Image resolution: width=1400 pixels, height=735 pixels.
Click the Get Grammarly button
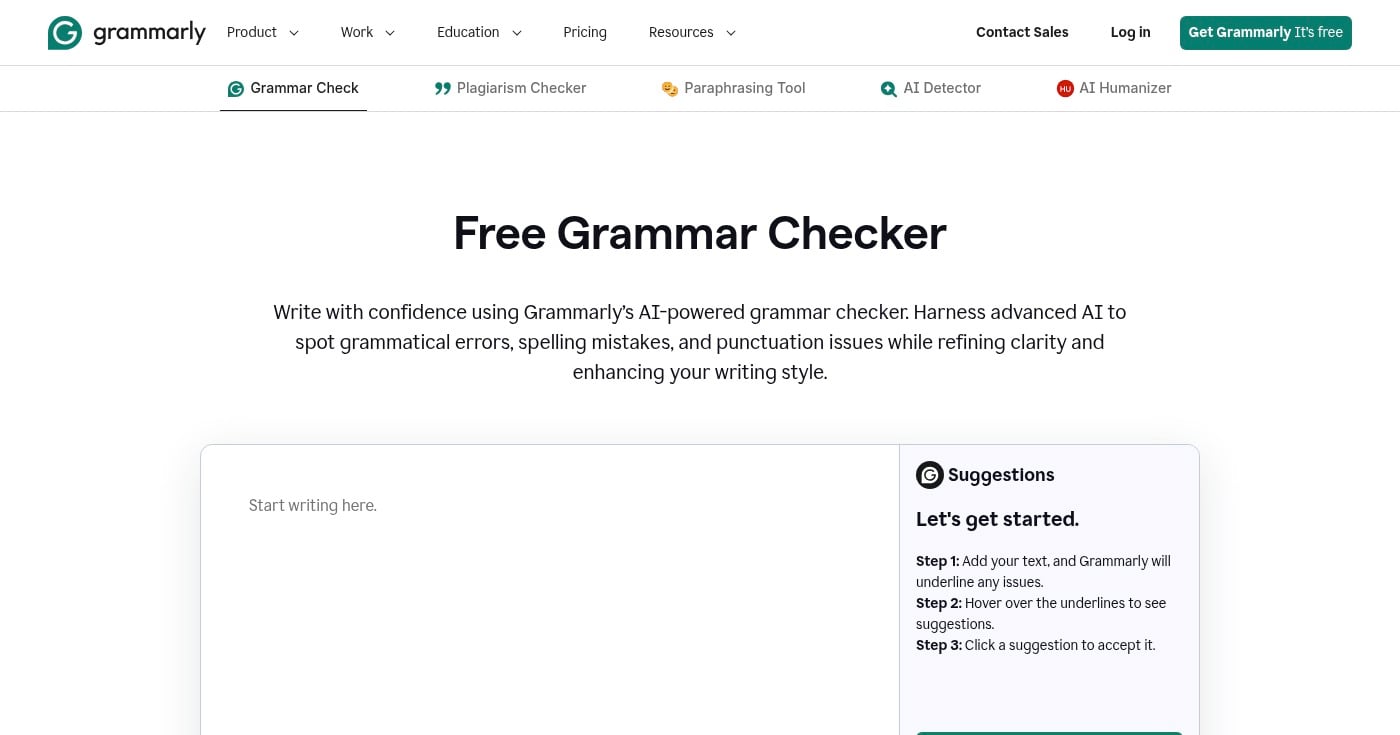1265,32
